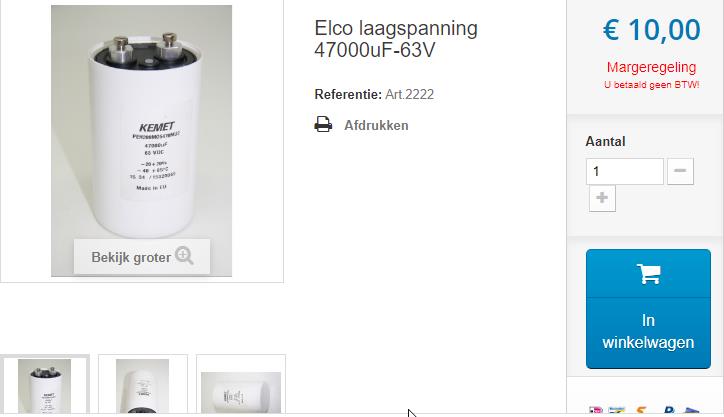Screen dimensions: 724x417
Task: Click the Aantal quantity input field
Action: (x=625, y=171)
